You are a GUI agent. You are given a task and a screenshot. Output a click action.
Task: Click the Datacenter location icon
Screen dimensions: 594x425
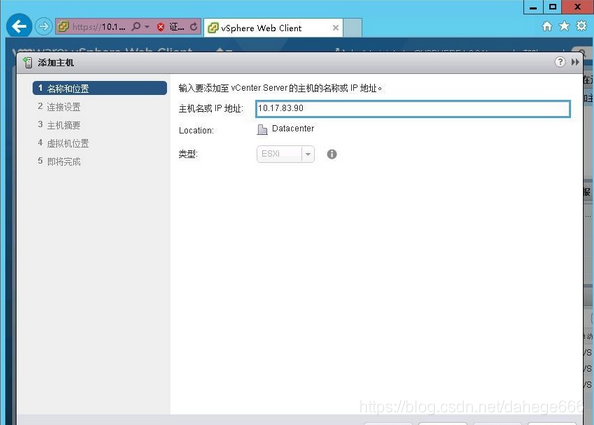262,130
